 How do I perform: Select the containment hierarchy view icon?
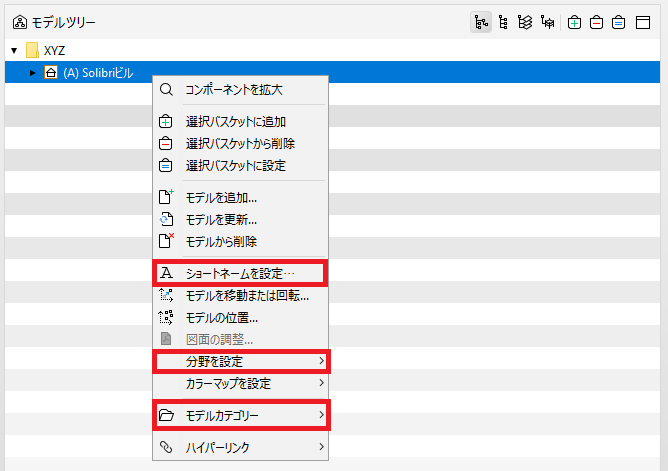[481, 22]
